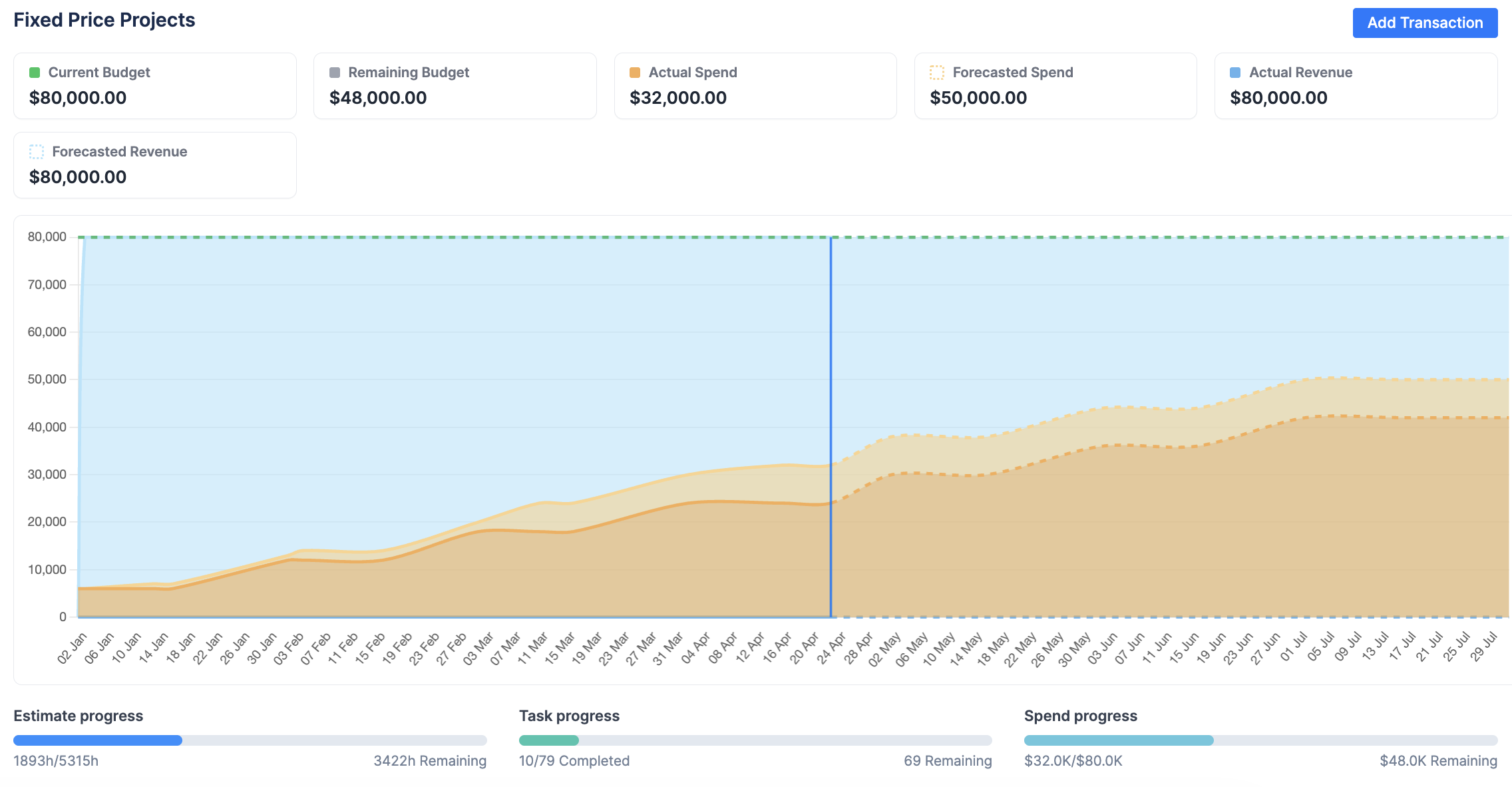1512x787 pixels.
Task: Toggle the Current Budget series card
Action: 154,86
